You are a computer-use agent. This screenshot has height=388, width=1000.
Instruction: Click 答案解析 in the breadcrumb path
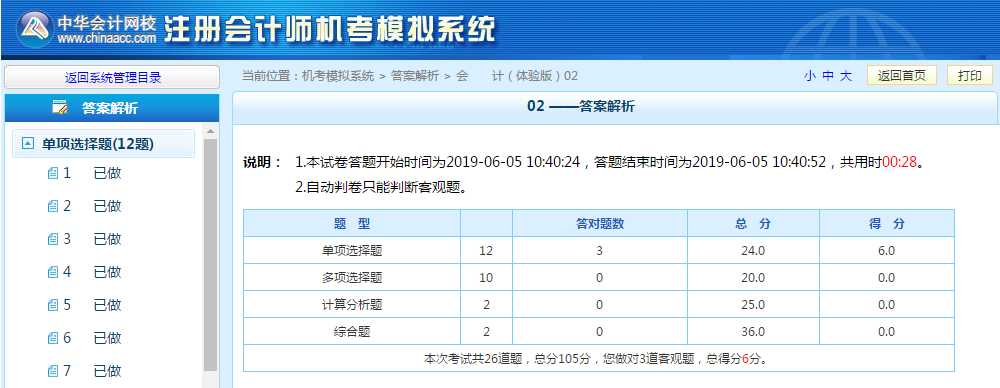click(x=415, y=76)
